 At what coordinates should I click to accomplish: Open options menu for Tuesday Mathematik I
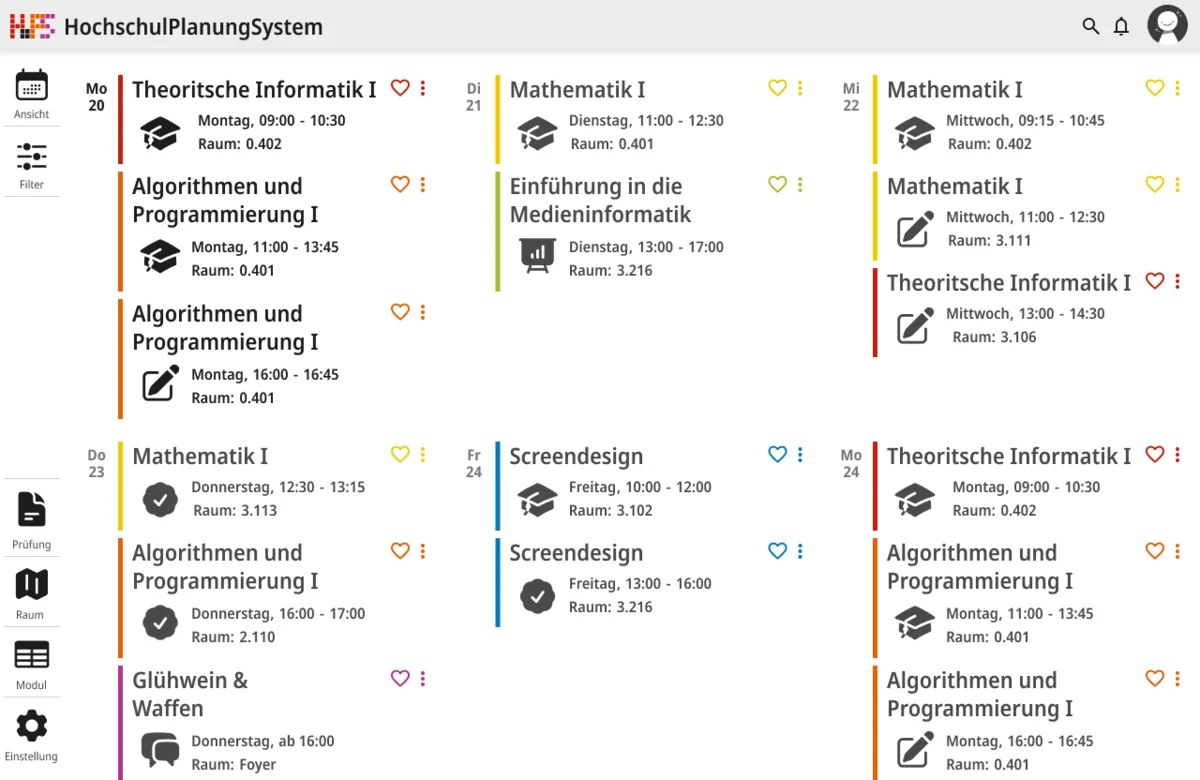tap(800, 88)
